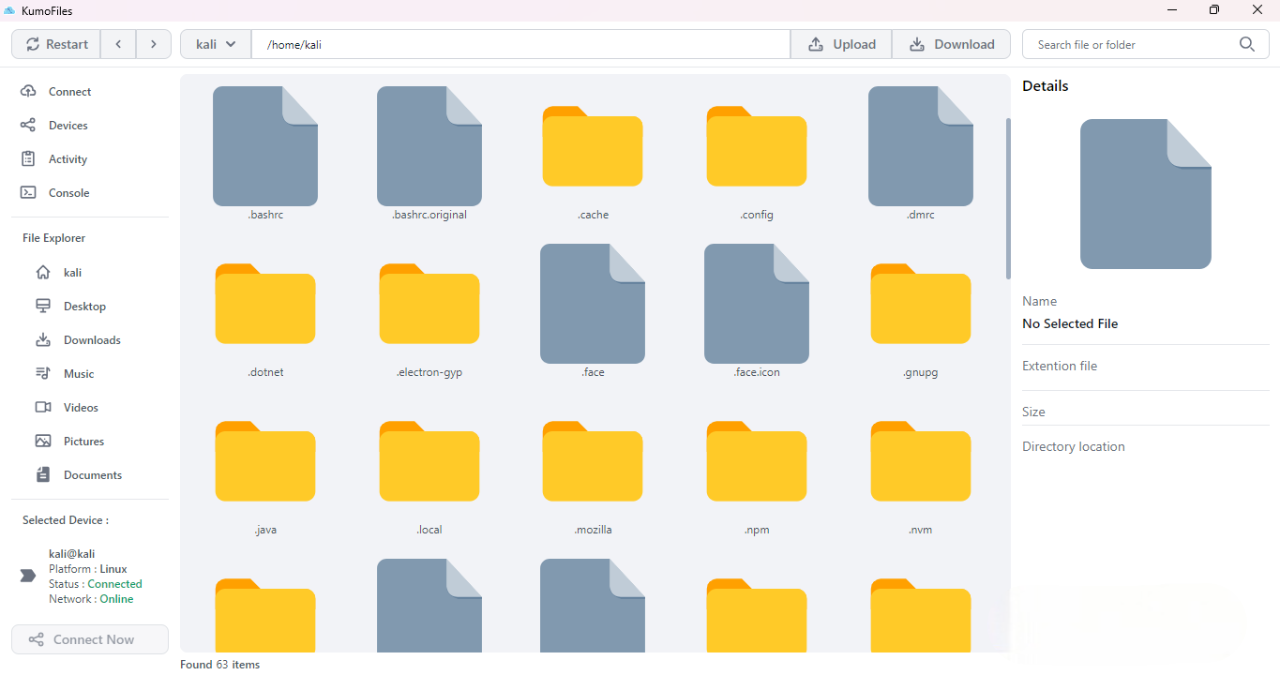Open the Console menu item
Viewport: 1280px width, 675px height.
pyautogui.click(x=69, y=193)
